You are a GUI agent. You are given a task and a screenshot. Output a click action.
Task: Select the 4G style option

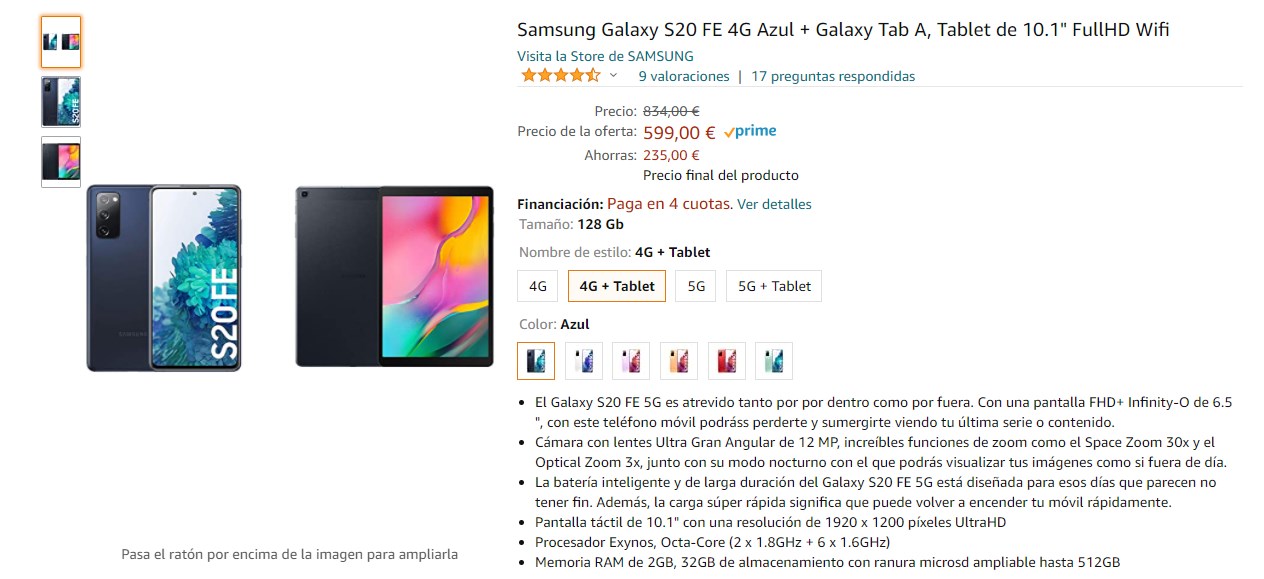[538, 286]
